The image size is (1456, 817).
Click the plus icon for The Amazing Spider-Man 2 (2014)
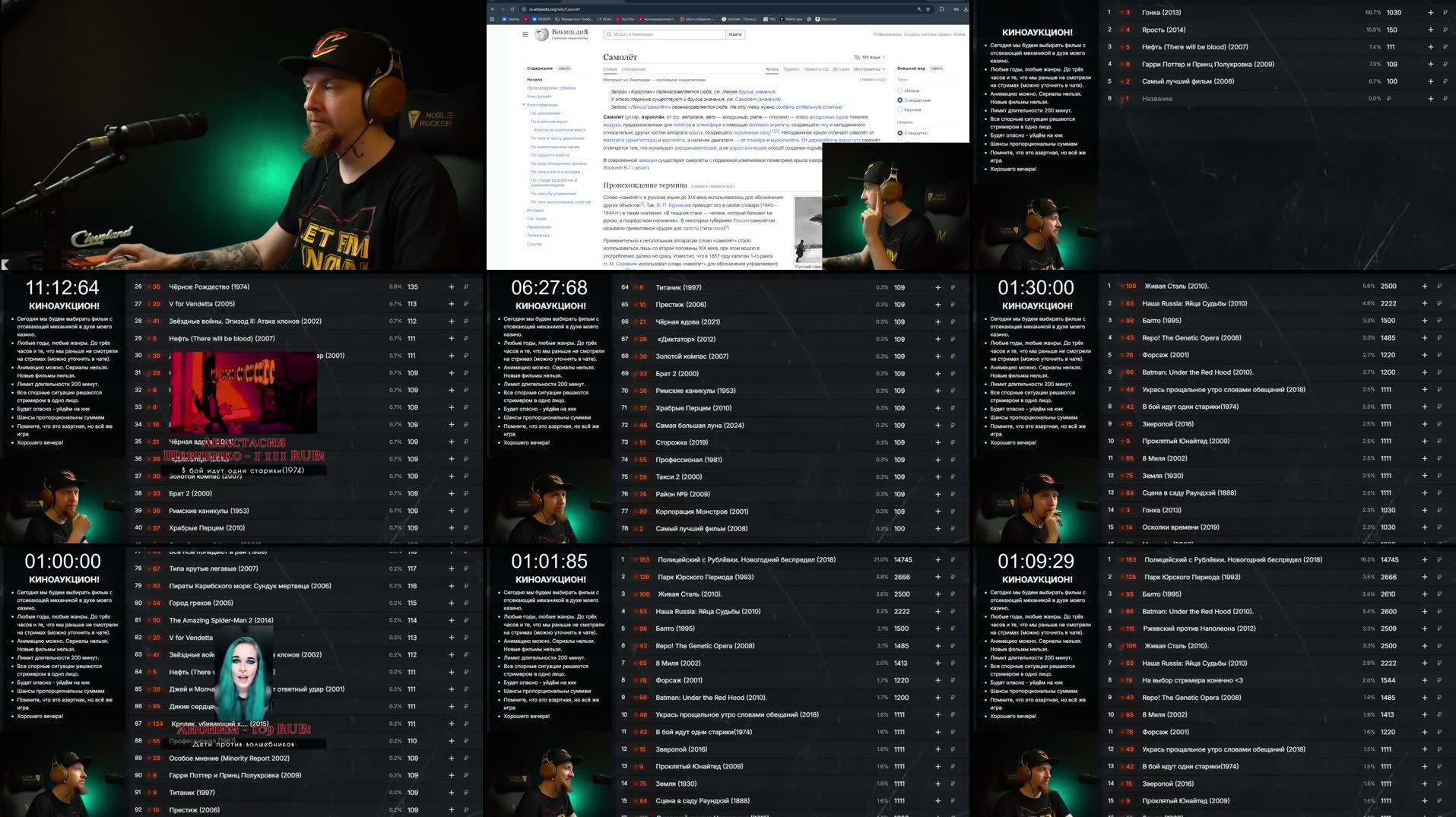(451, 620)
